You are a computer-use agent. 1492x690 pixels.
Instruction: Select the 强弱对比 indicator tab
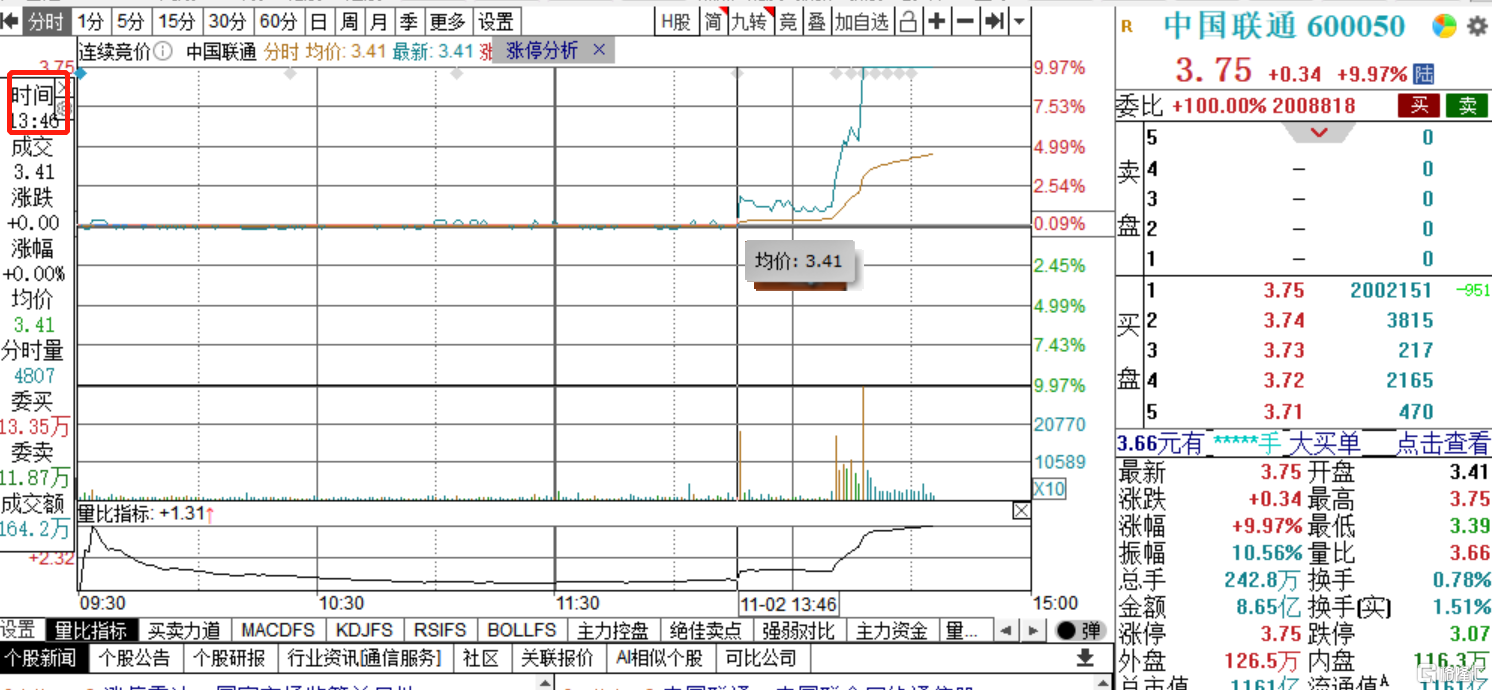tap(798, 630)
